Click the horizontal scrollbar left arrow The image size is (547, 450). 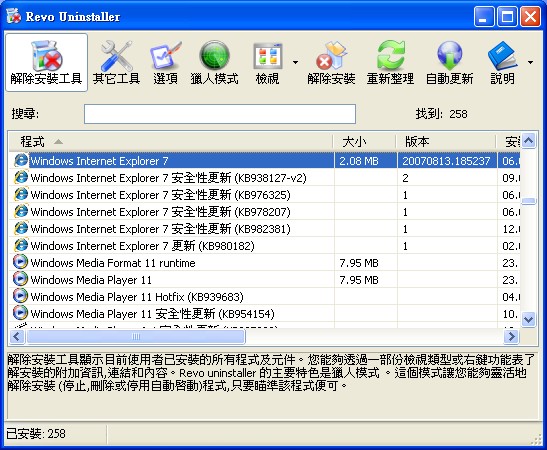click(16, 337)
